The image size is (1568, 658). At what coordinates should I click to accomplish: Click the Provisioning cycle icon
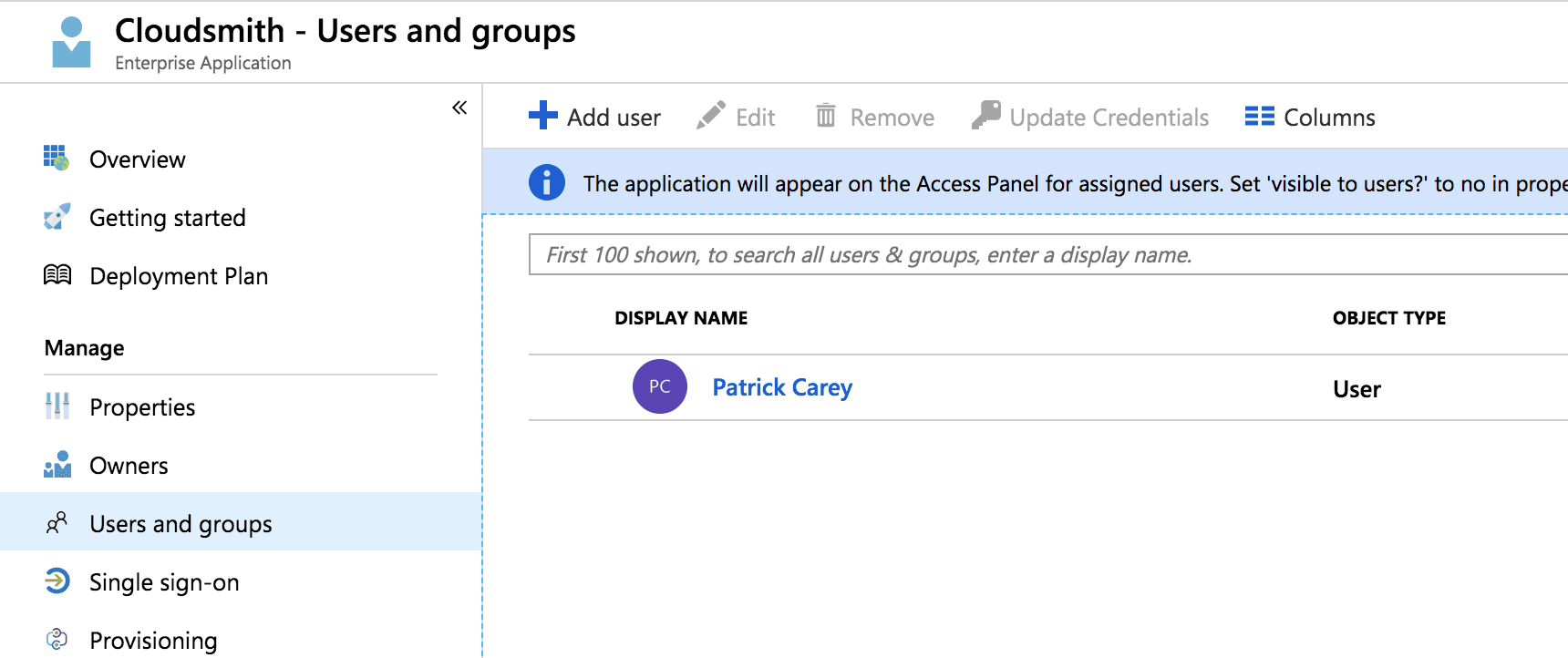[57, 640]
